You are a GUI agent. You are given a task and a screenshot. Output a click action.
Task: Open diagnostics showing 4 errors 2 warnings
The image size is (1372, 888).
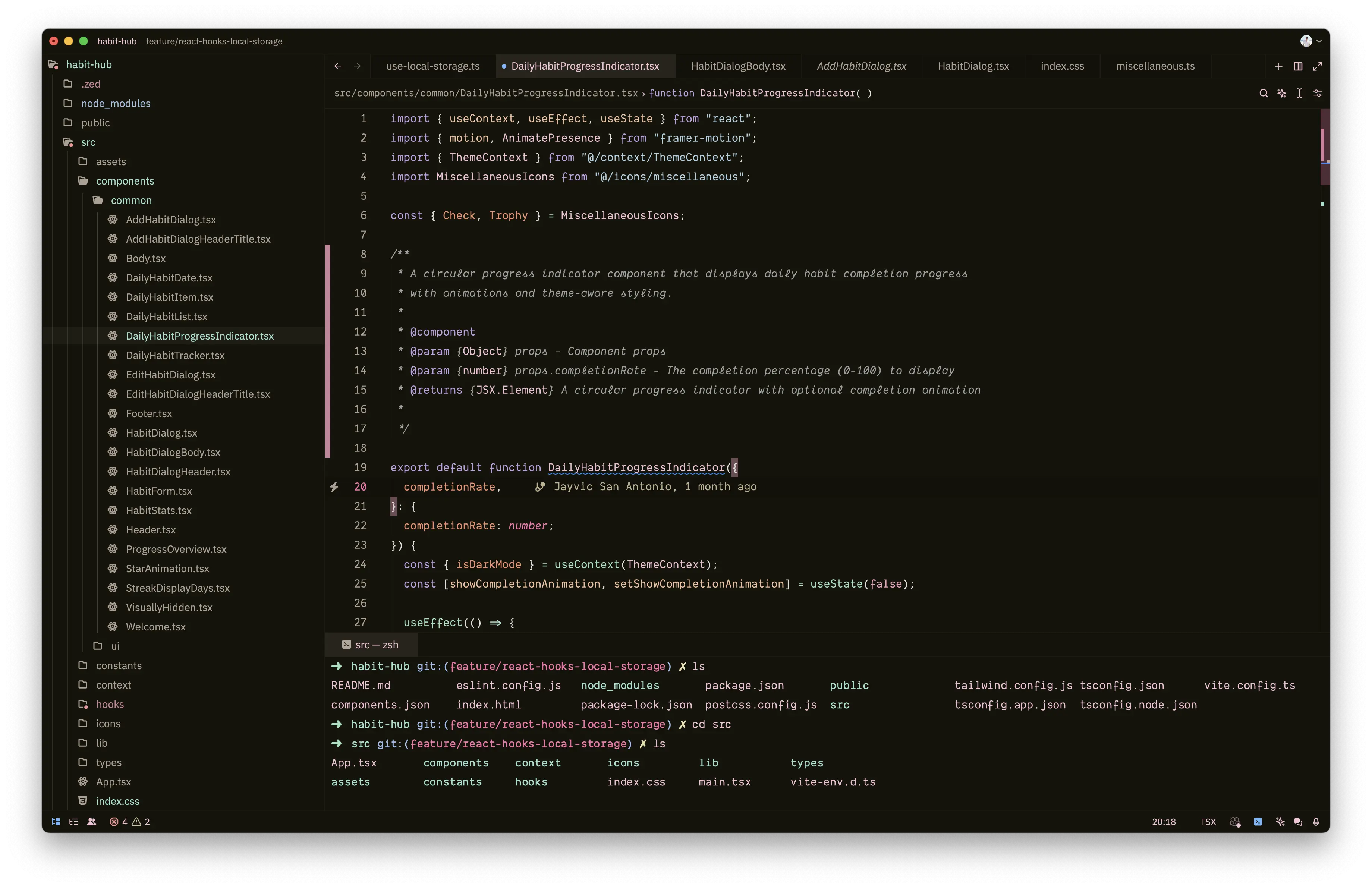(130, 822)
